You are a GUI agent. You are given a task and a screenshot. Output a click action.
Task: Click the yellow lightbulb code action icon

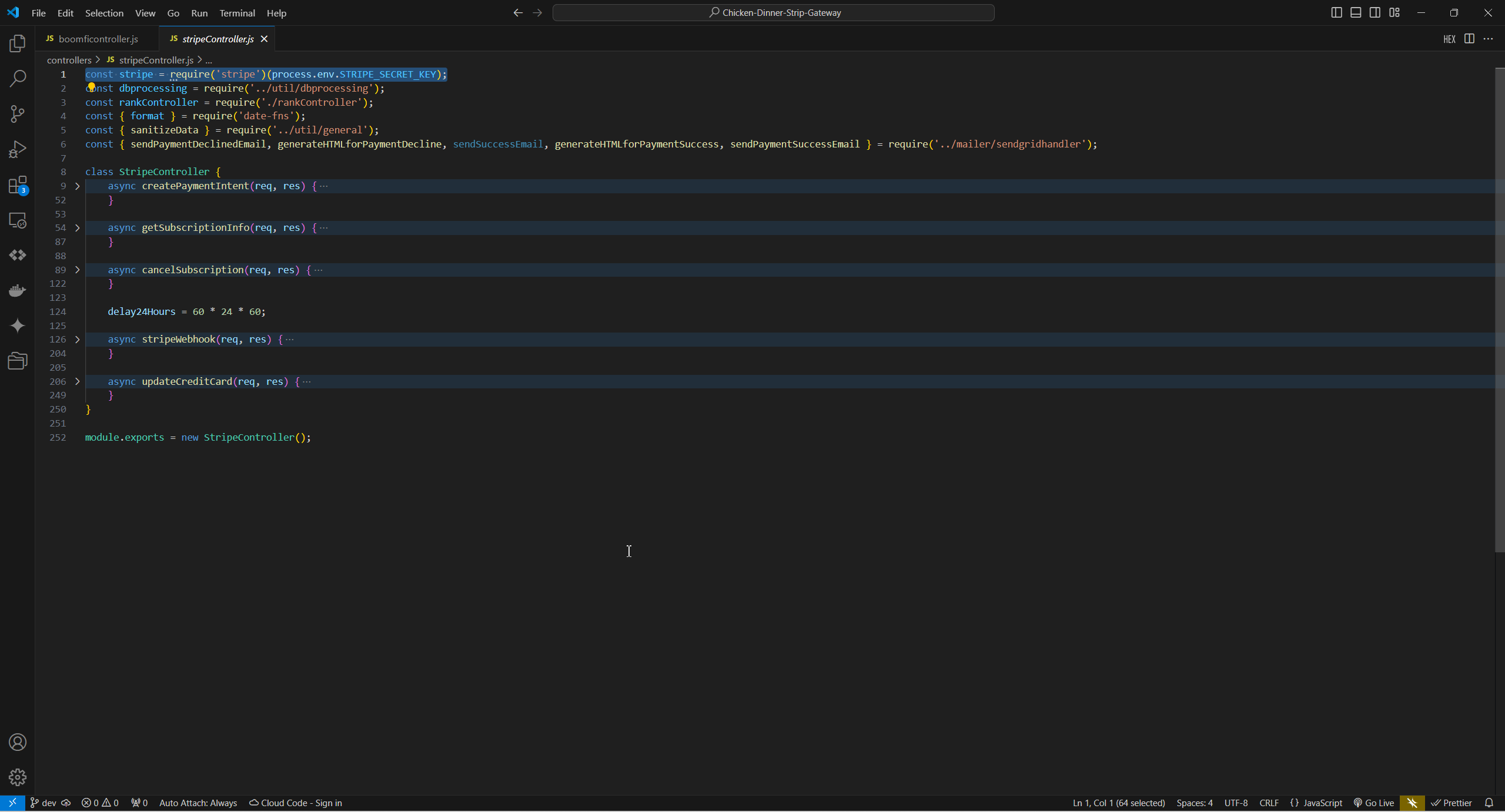click(91, 87)
